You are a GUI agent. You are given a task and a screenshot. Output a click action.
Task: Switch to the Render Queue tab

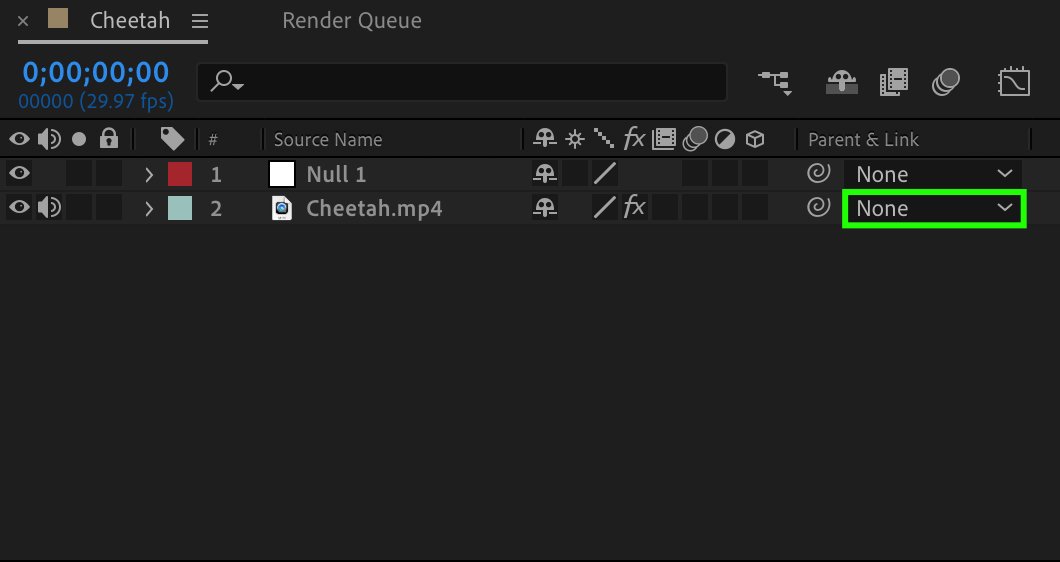coord(352,21)
